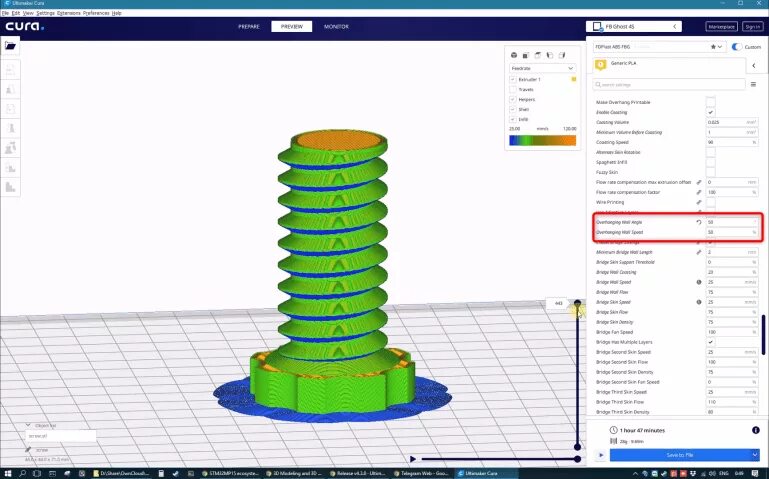The image size is (769, 479).
Task: Click revert arrow for Overhanging Wall Angle
Action: click(x=698, y=222)
